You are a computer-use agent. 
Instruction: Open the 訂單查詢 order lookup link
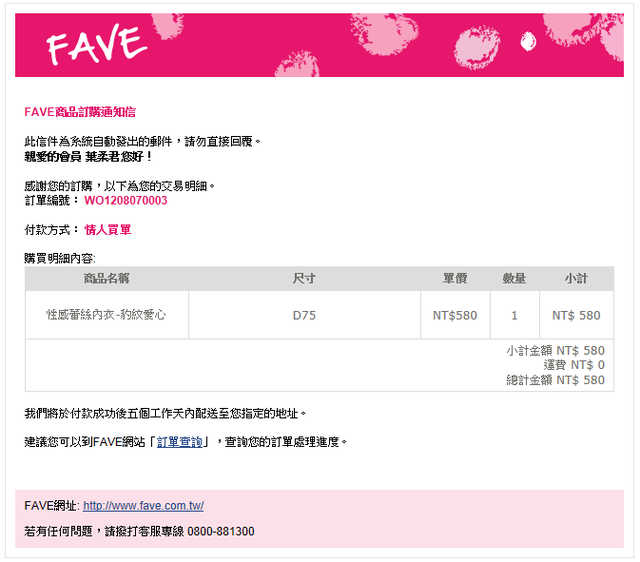pos(180,442)
